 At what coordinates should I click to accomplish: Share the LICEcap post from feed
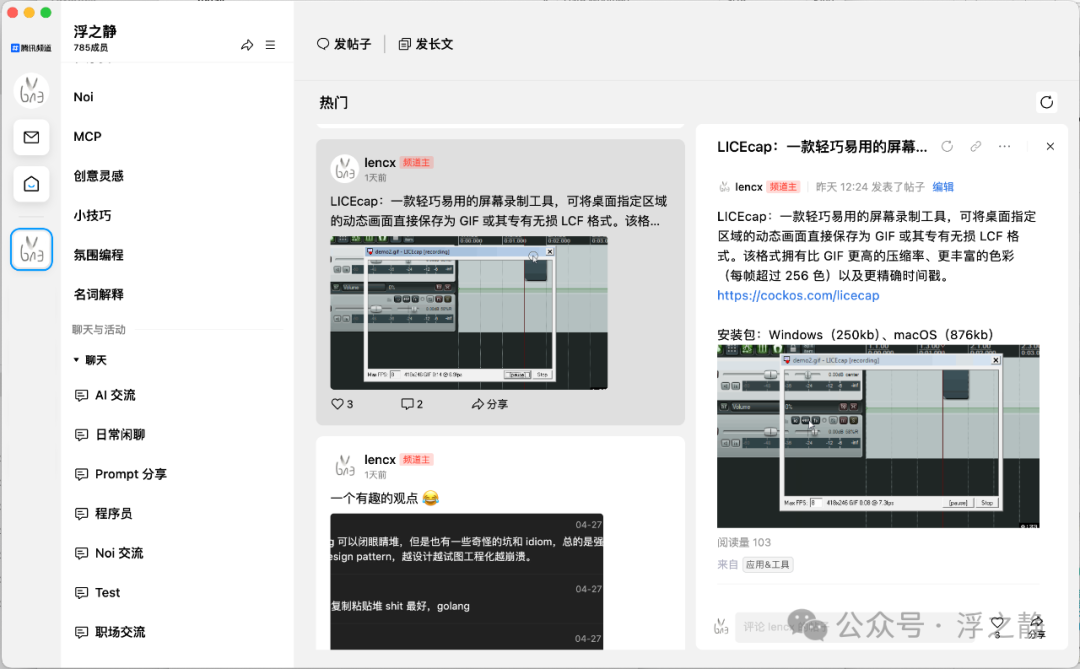490,404
